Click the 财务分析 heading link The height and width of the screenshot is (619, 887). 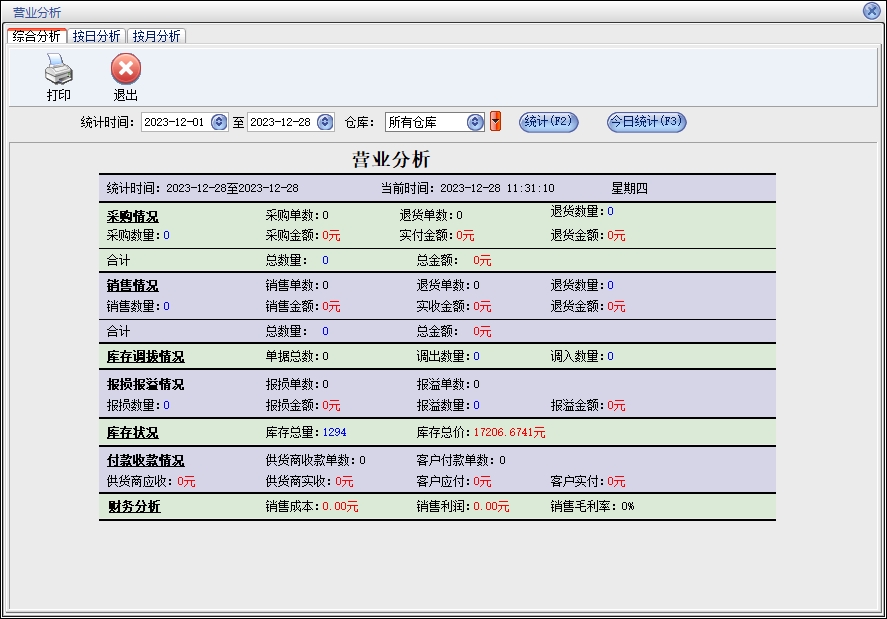point(133,507)
